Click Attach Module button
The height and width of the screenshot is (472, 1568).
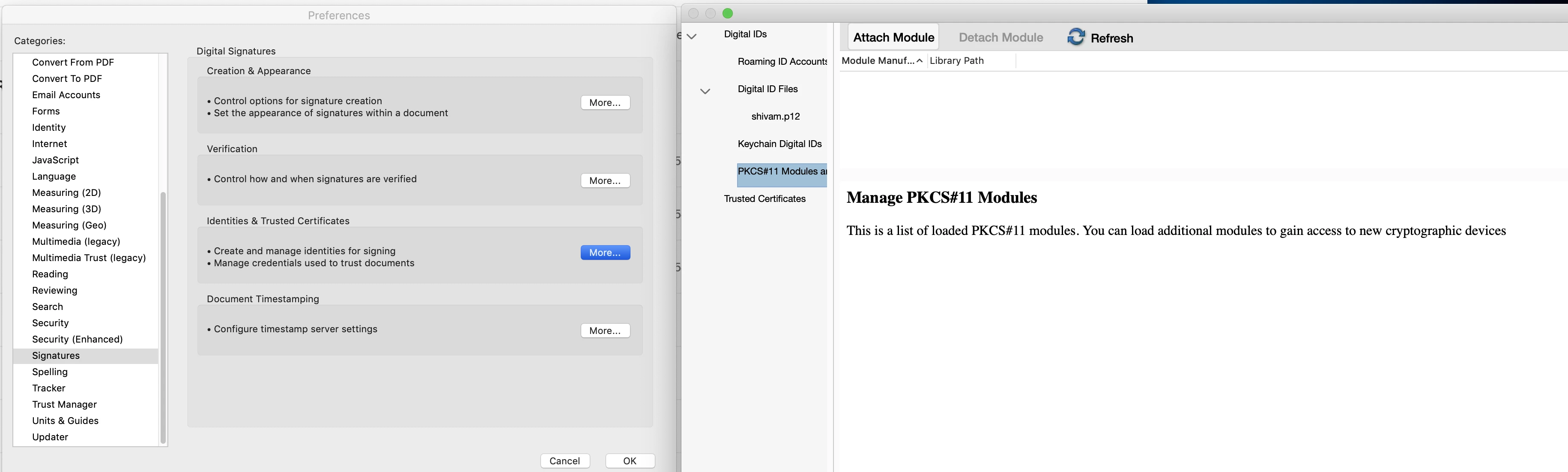[x=893, y=37]
